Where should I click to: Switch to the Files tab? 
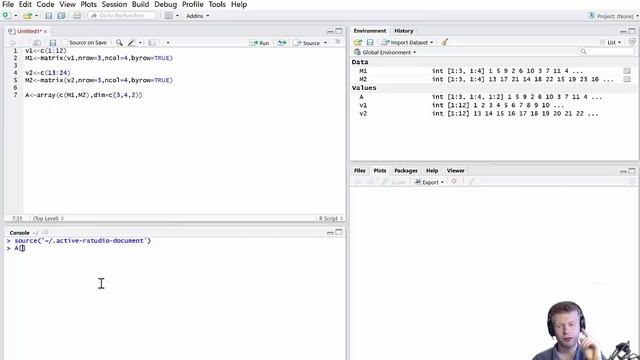coord(360,171)
